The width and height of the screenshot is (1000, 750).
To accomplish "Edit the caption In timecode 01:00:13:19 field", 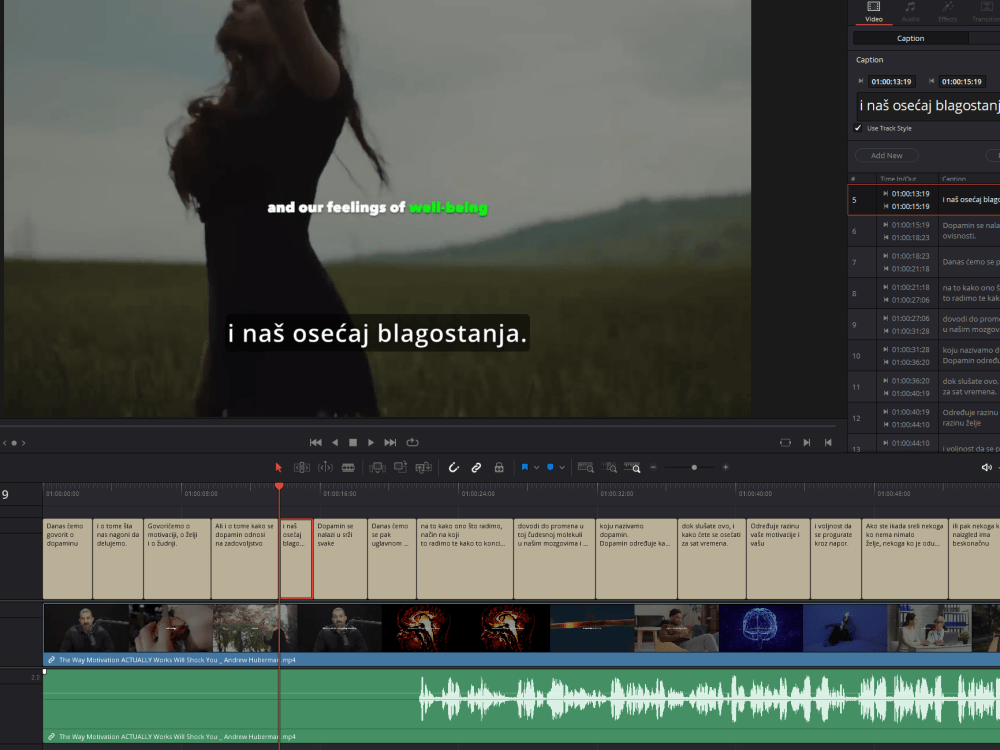I will tap(892, 82).
